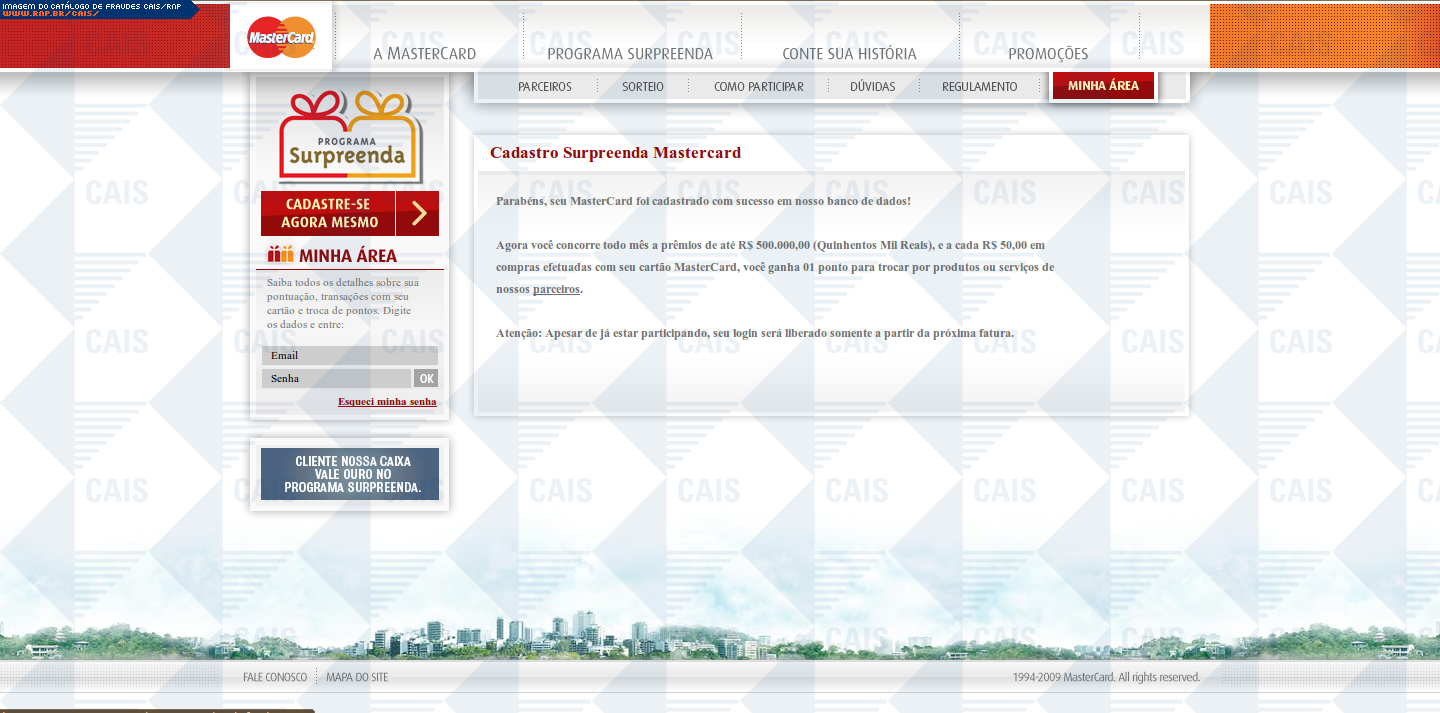1440x713 pixels.
Task: Click the Cliente Nossa Caixa banner
Action: pos(349,474)
